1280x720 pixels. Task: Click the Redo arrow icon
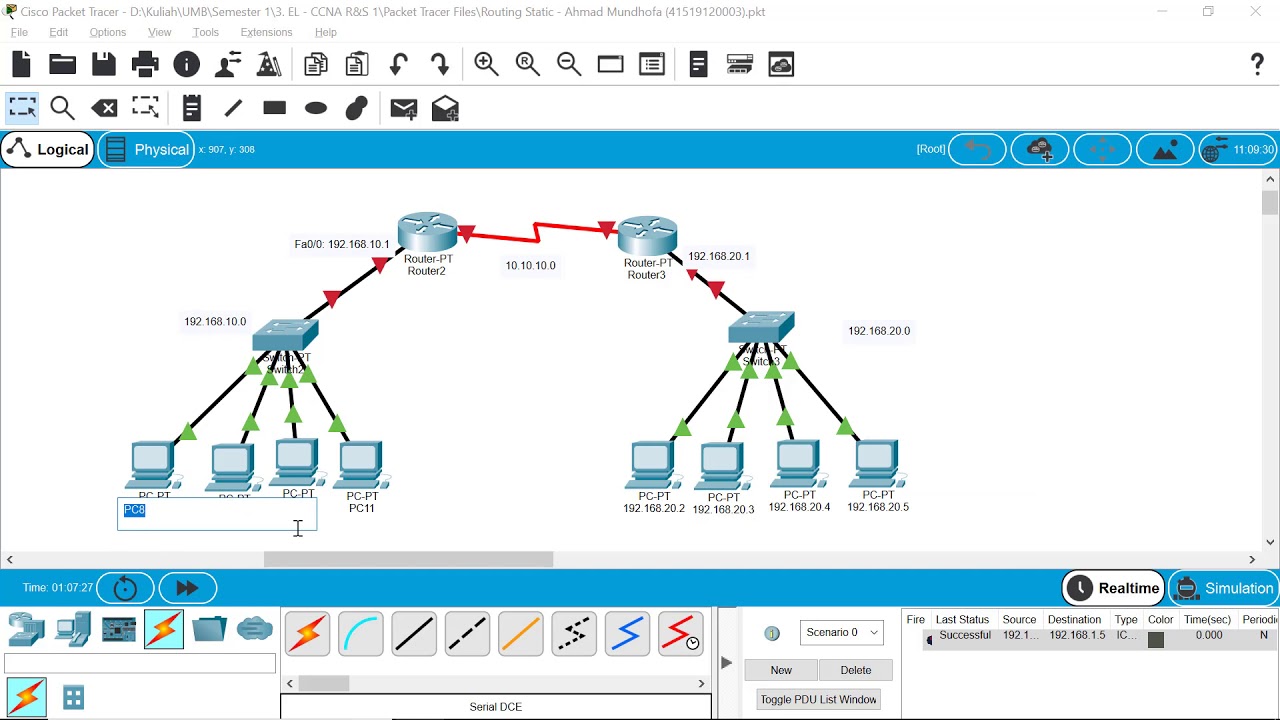[440, 65]
